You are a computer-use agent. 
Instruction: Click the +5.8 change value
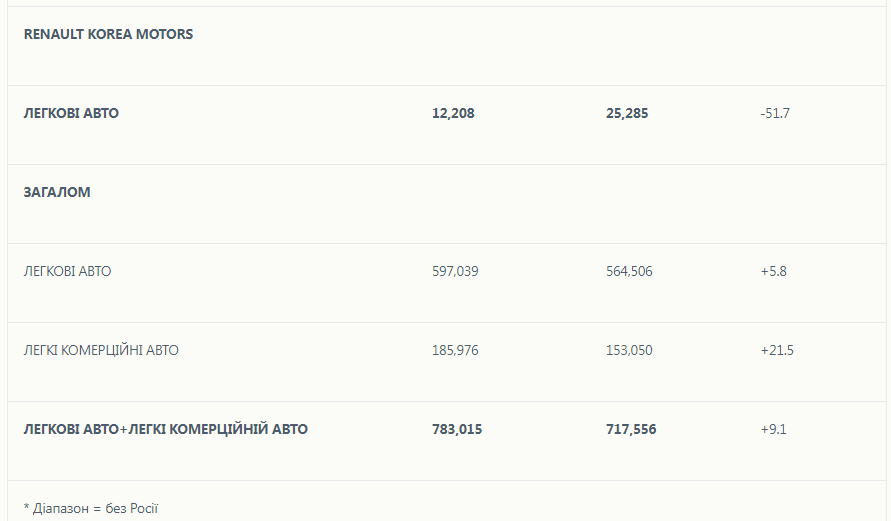pyautogui.click(x=773, y=271)
